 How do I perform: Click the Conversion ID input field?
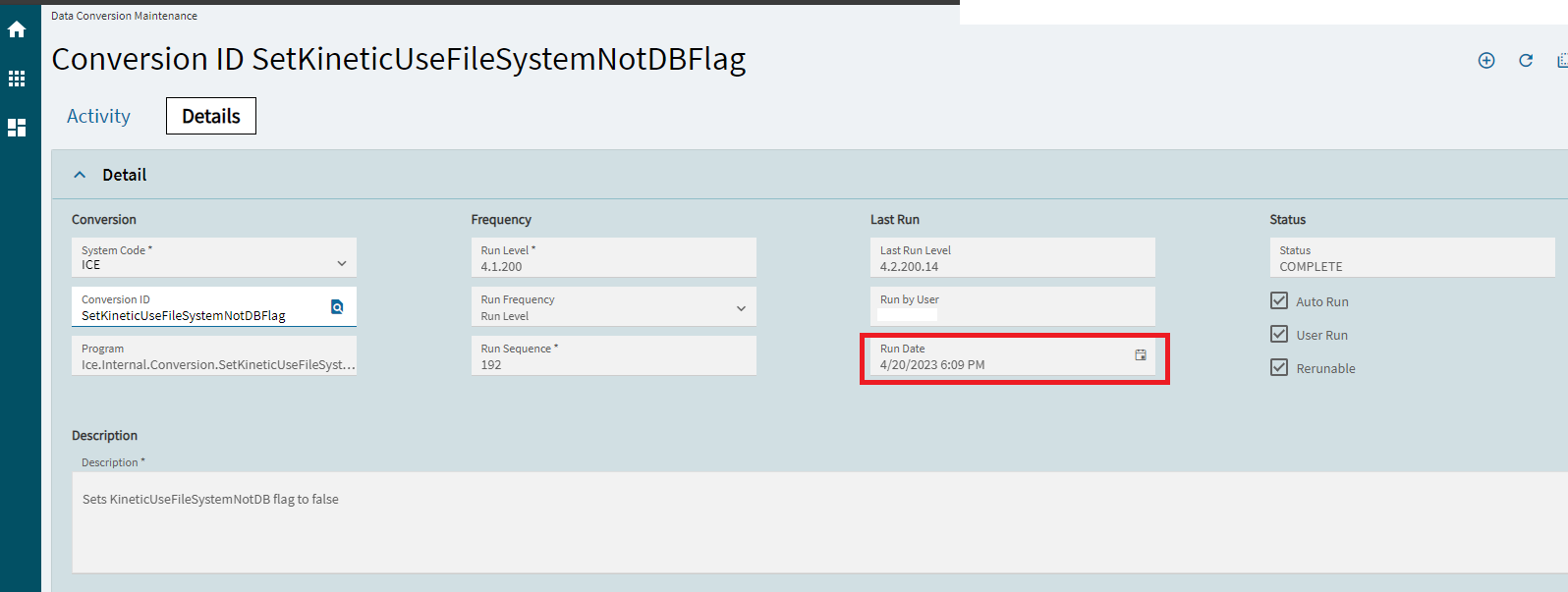tap(214, 306)
